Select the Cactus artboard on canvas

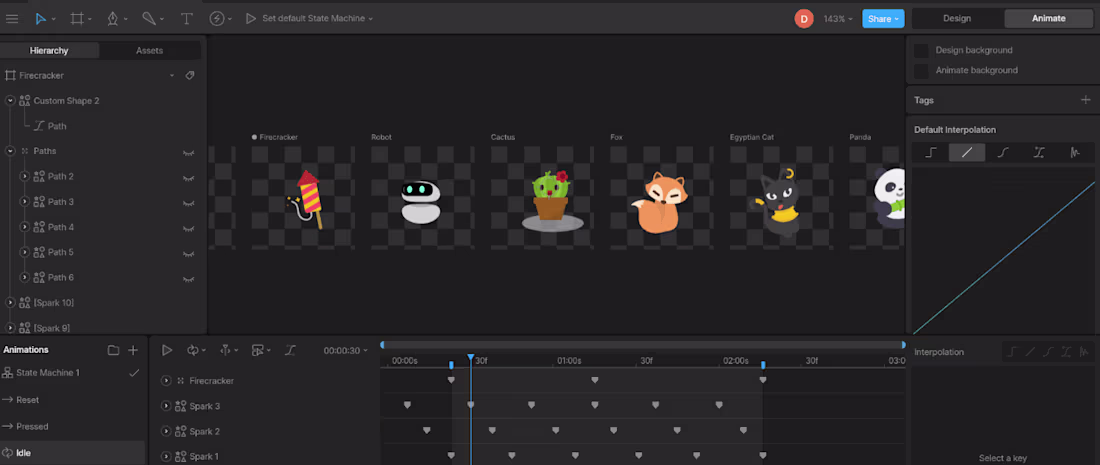click(x=542, y=197)
